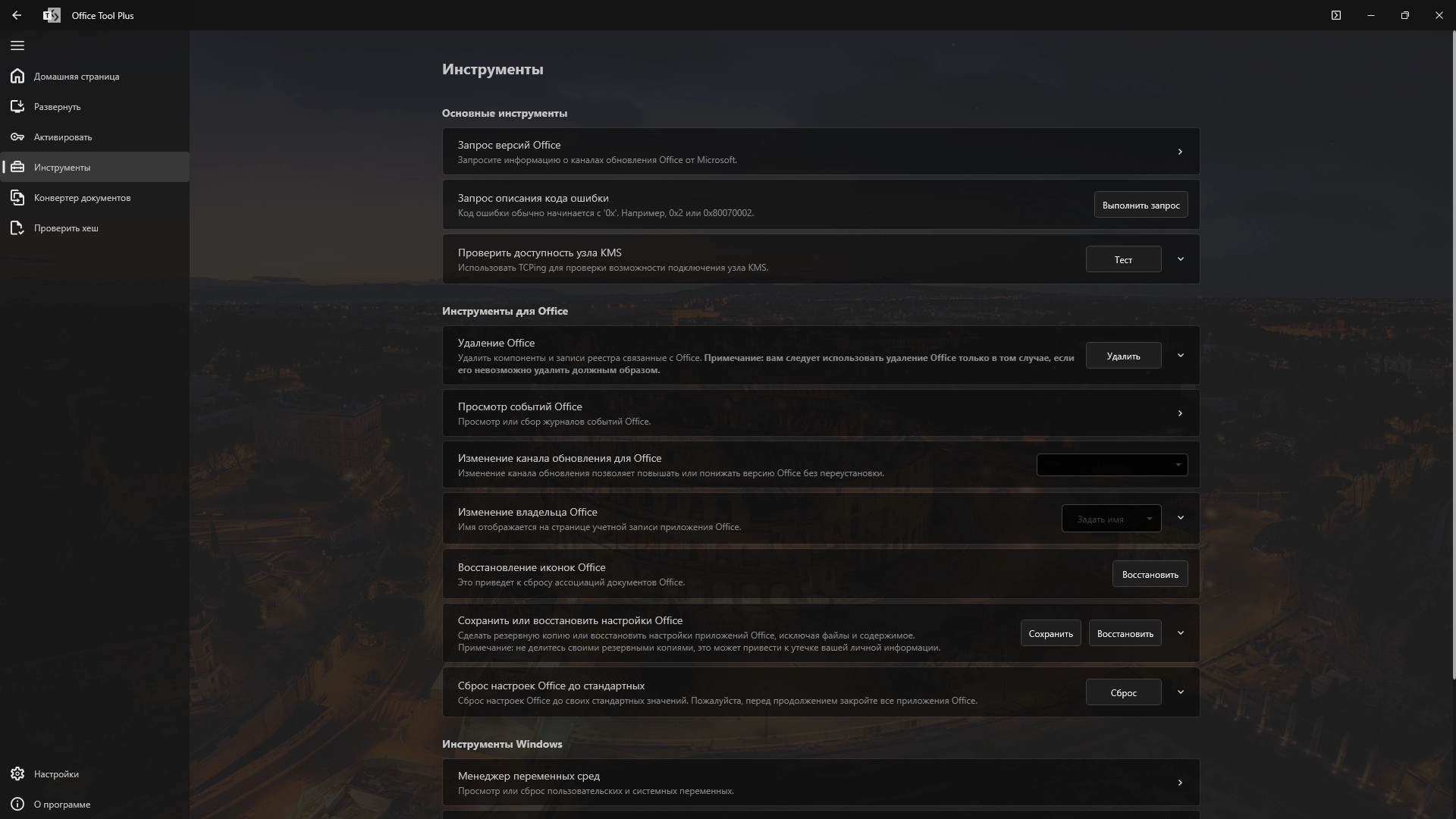Click the back arrow in title bar
1456x819 pixels.
(17, 15)
